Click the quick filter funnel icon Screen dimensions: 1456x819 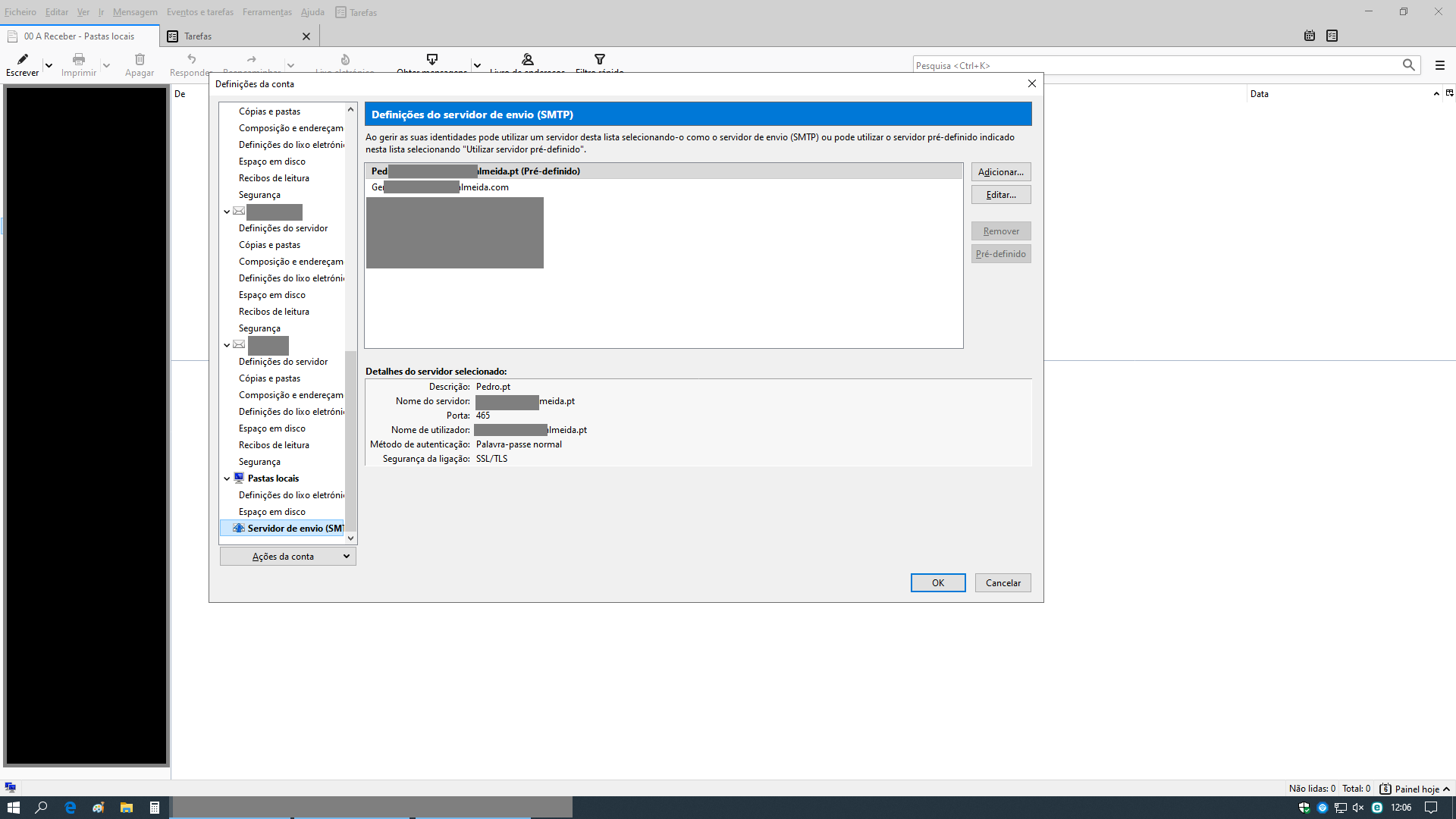coord(600,59)
